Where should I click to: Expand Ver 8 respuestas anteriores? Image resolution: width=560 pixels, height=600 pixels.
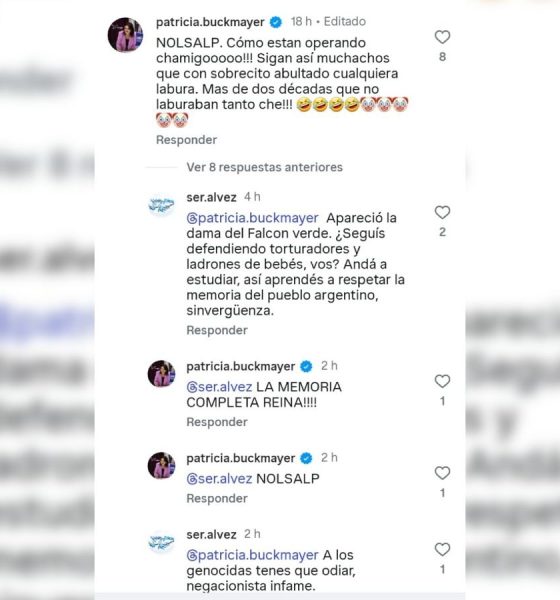tap(264, 167)
